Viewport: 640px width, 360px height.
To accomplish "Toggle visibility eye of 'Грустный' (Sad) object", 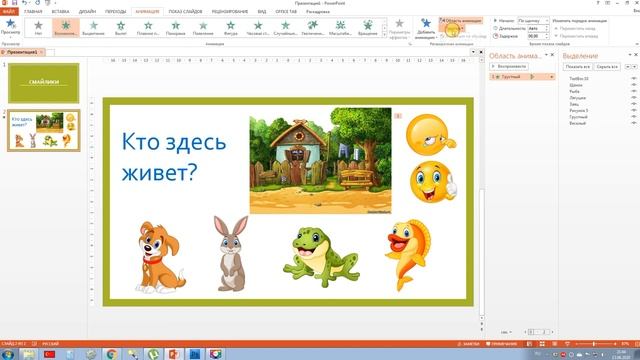I will pyautogui.click(x=634, y=117).
